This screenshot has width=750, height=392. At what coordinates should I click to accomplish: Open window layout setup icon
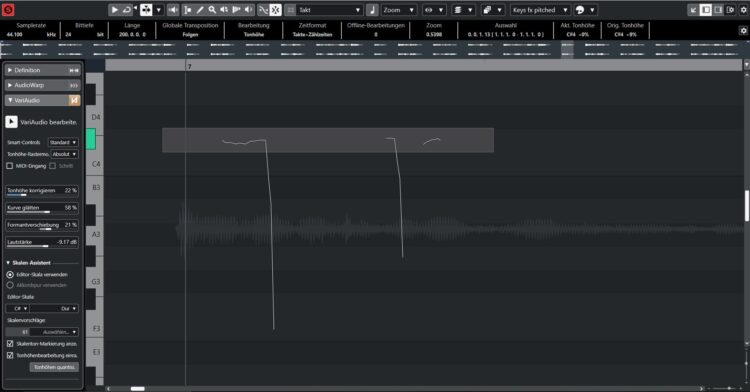tap(730, 10)
